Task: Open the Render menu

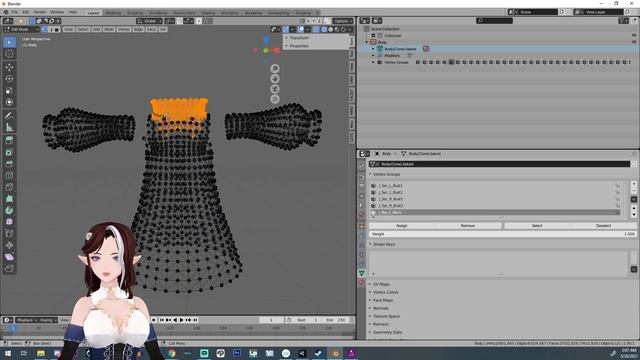Action: coord(40,12)
